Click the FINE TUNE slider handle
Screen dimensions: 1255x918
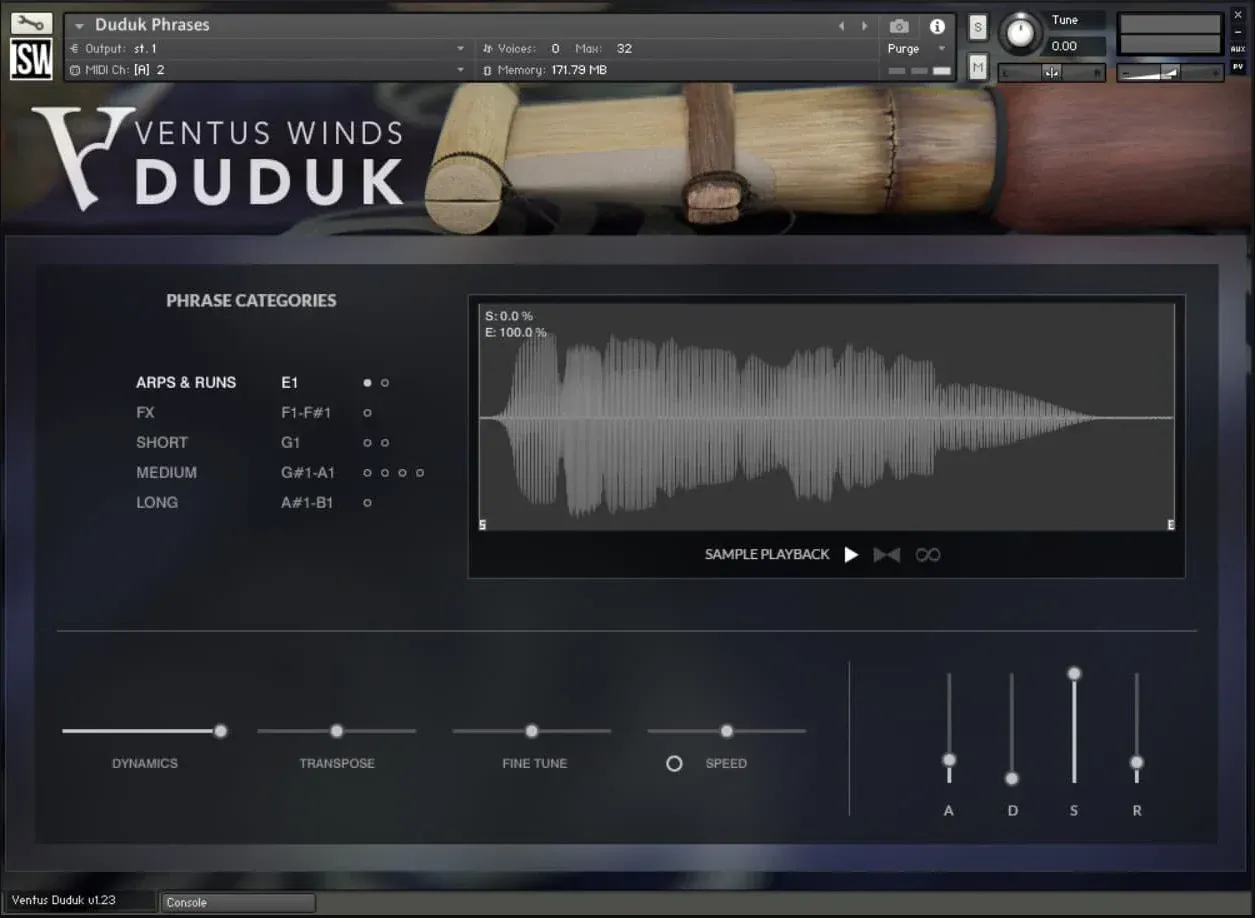[532, 731]
